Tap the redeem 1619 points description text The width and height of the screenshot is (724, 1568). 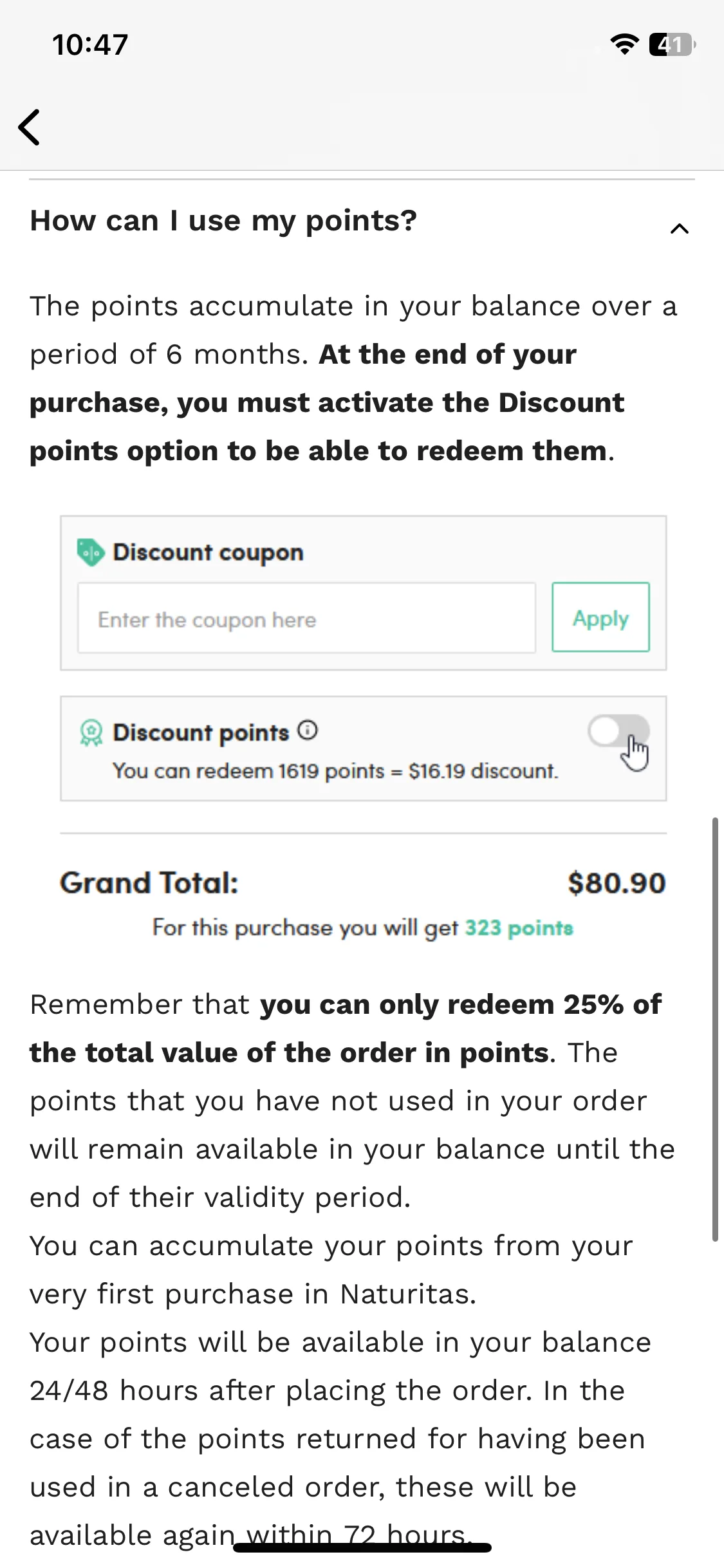(x=335, y=770)
